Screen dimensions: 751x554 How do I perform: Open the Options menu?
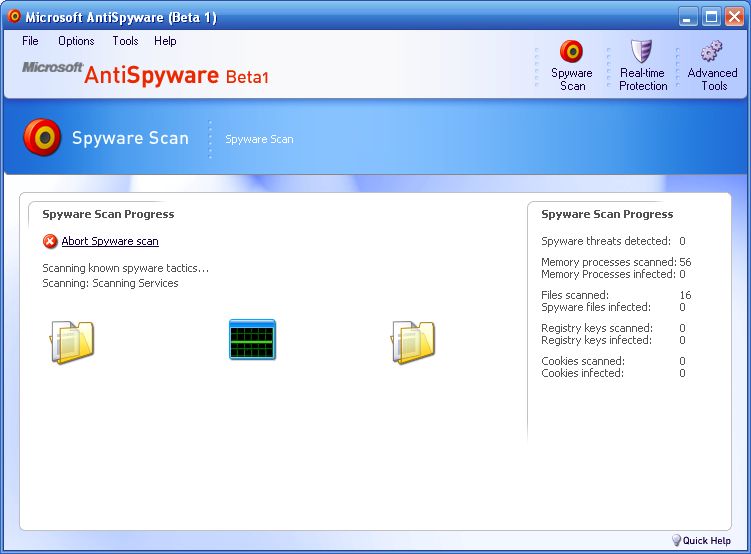point(76,41)
